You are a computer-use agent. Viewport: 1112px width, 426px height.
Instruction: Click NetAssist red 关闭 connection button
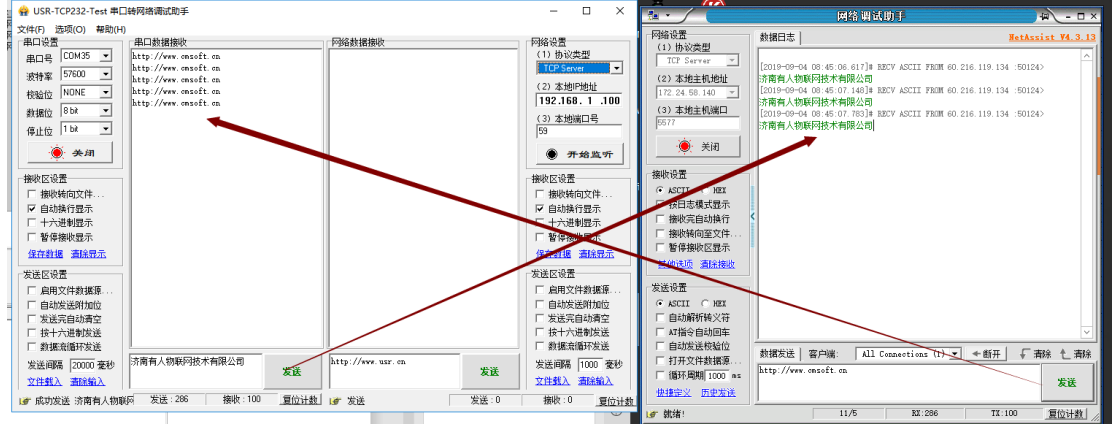696,146
